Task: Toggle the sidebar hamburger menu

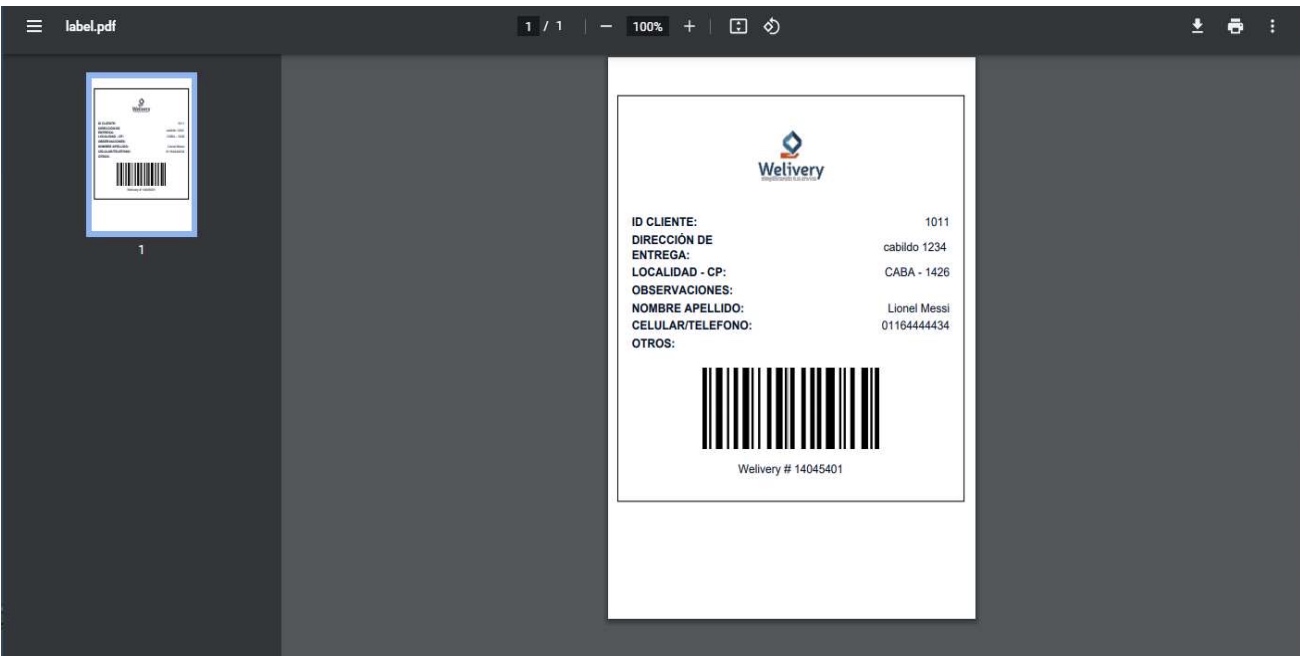Action: tap(33, 26)
